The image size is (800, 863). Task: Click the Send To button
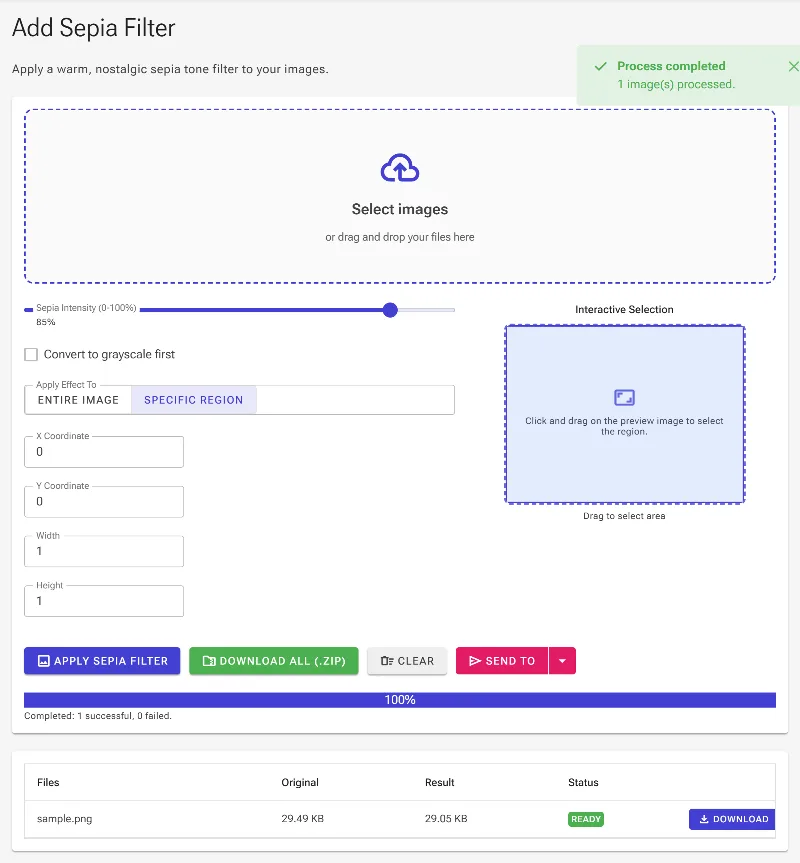(502, 661)
